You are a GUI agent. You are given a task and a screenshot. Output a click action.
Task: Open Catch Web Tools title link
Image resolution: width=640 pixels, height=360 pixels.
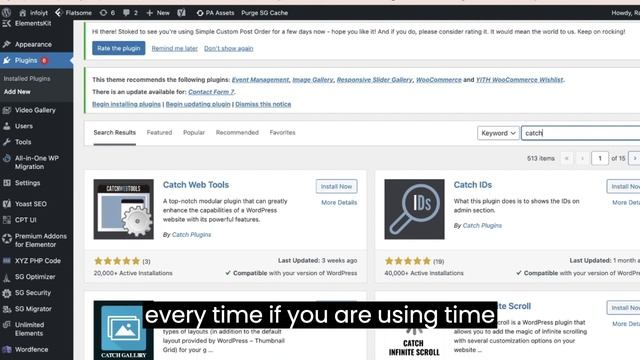(x=196, y=185)
